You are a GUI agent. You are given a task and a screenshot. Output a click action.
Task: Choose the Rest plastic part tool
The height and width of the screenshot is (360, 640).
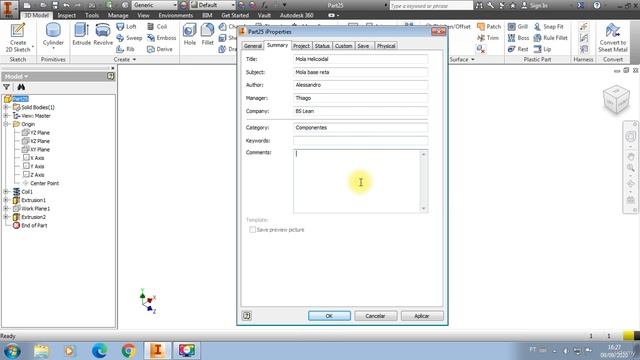[x=518, y=49]
